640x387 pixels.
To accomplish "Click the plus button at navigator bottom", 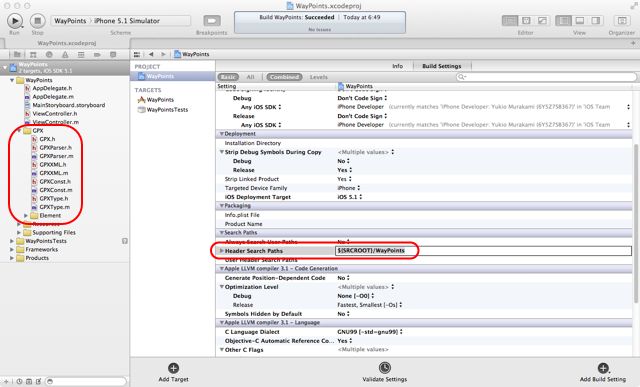I will (x=6, y=381).
